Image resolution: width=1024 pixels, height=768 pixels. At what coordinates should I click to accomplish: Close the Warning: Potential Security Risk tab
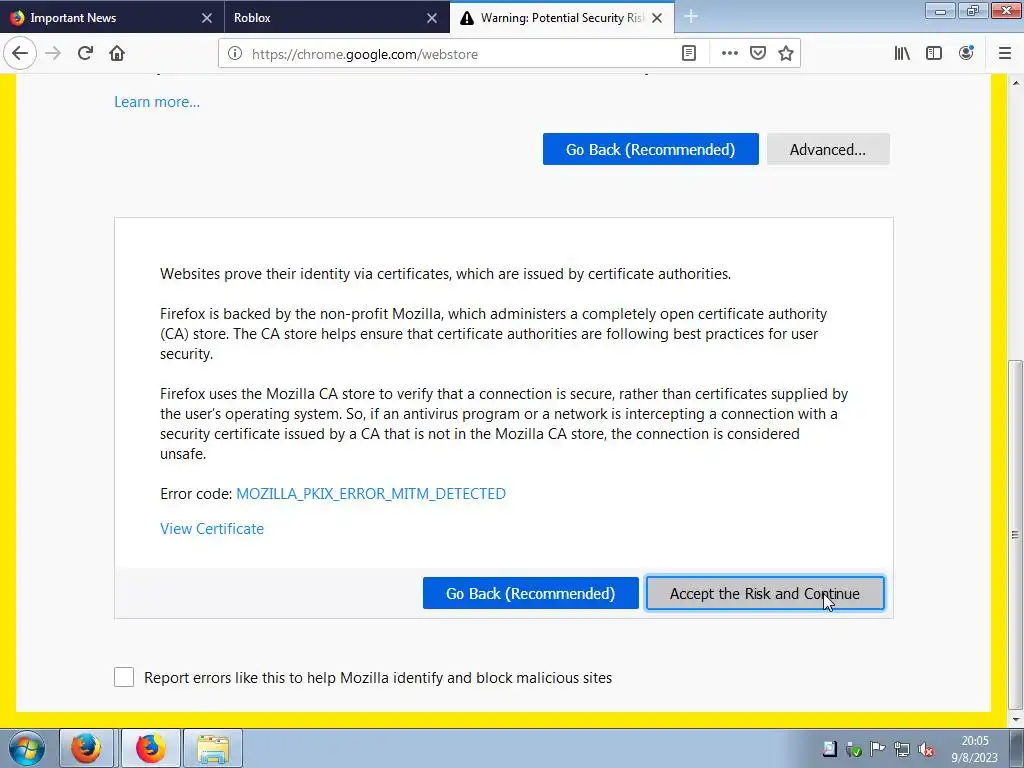[x=657, y=18]
